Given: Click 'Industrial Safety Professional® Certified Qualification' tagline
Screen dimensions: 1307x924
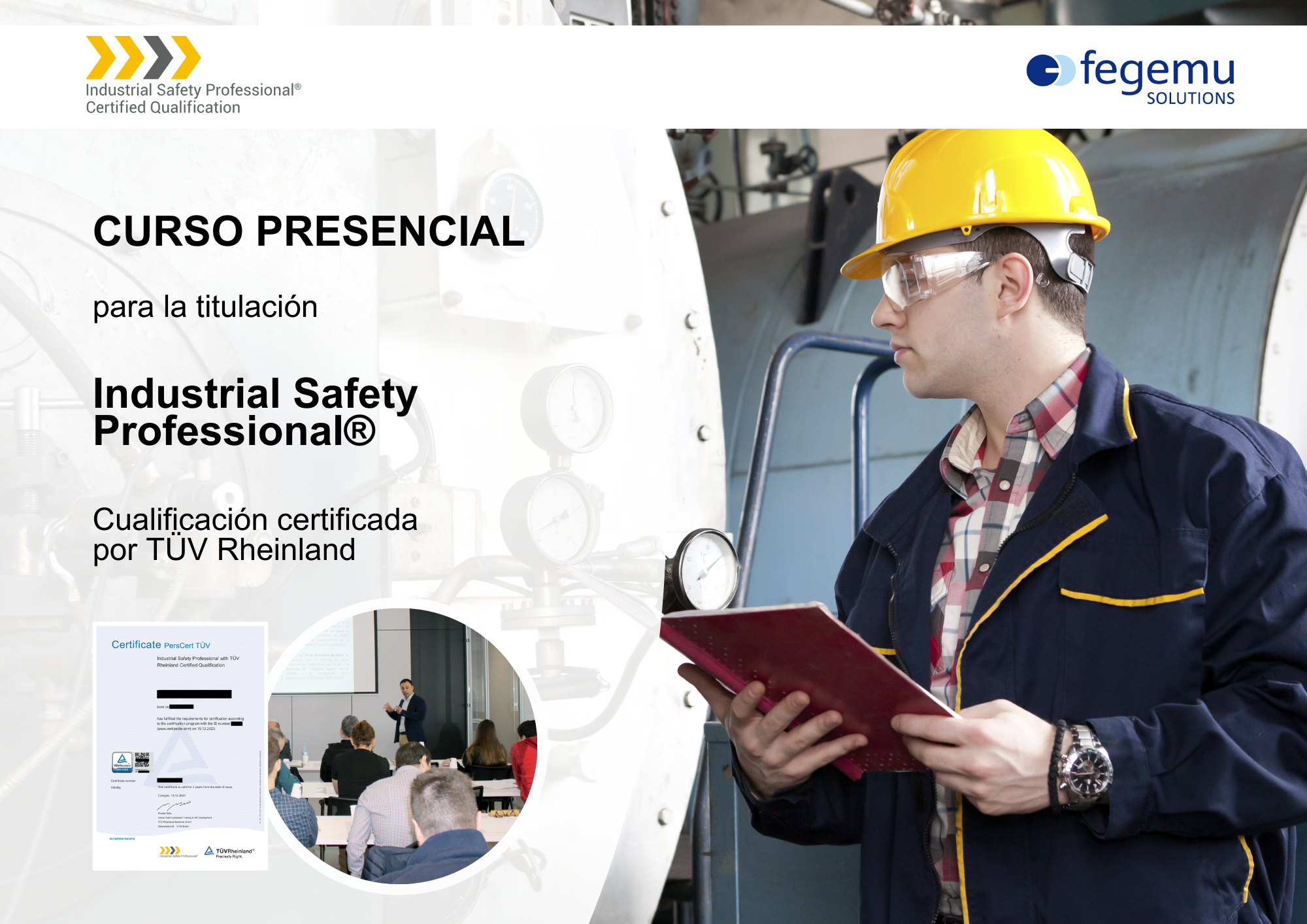Looking at the screenshot, I should coord(193,99).
